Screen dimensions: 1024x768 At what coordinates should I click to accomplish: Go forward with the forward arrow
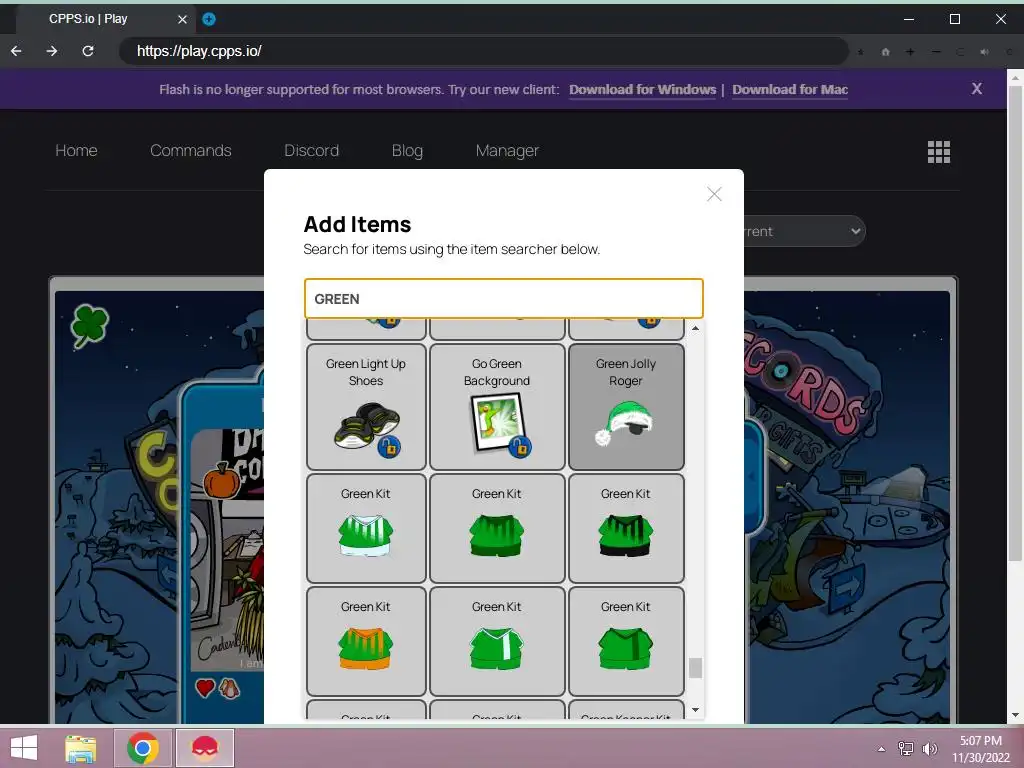click(x=52, y=51)
